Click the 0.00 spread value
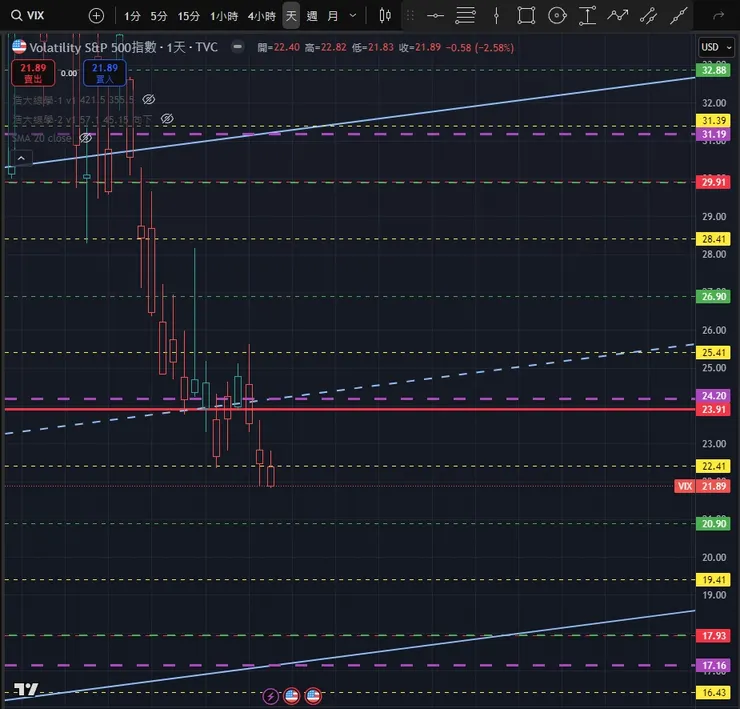This screenshot has width=740, height=709. click(69, 73)
